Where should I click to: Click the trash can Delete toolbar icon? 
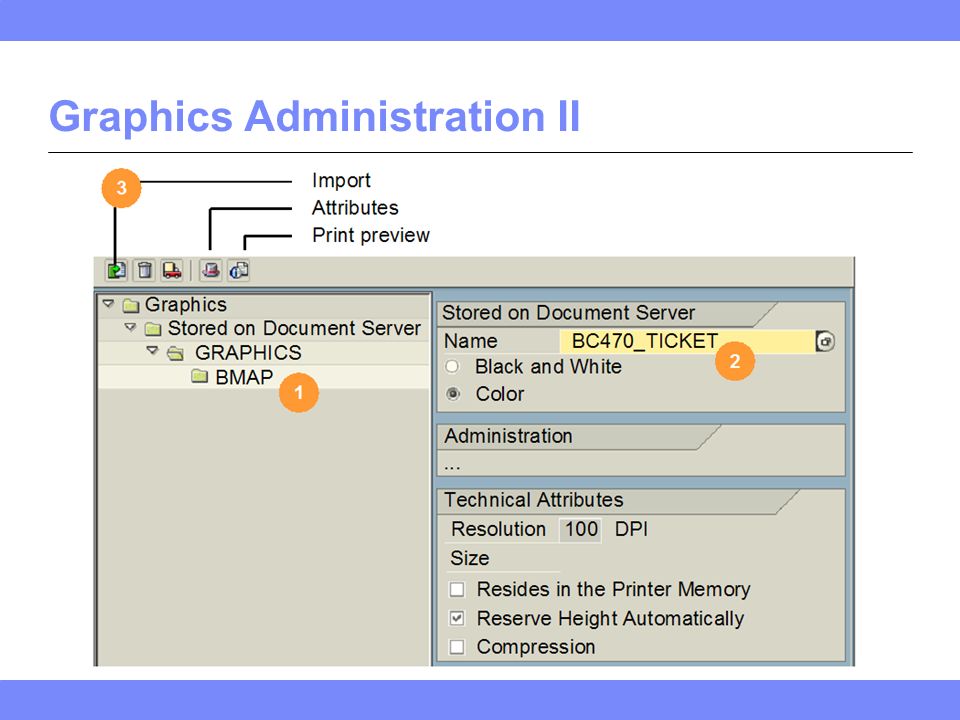click(144, 270)
